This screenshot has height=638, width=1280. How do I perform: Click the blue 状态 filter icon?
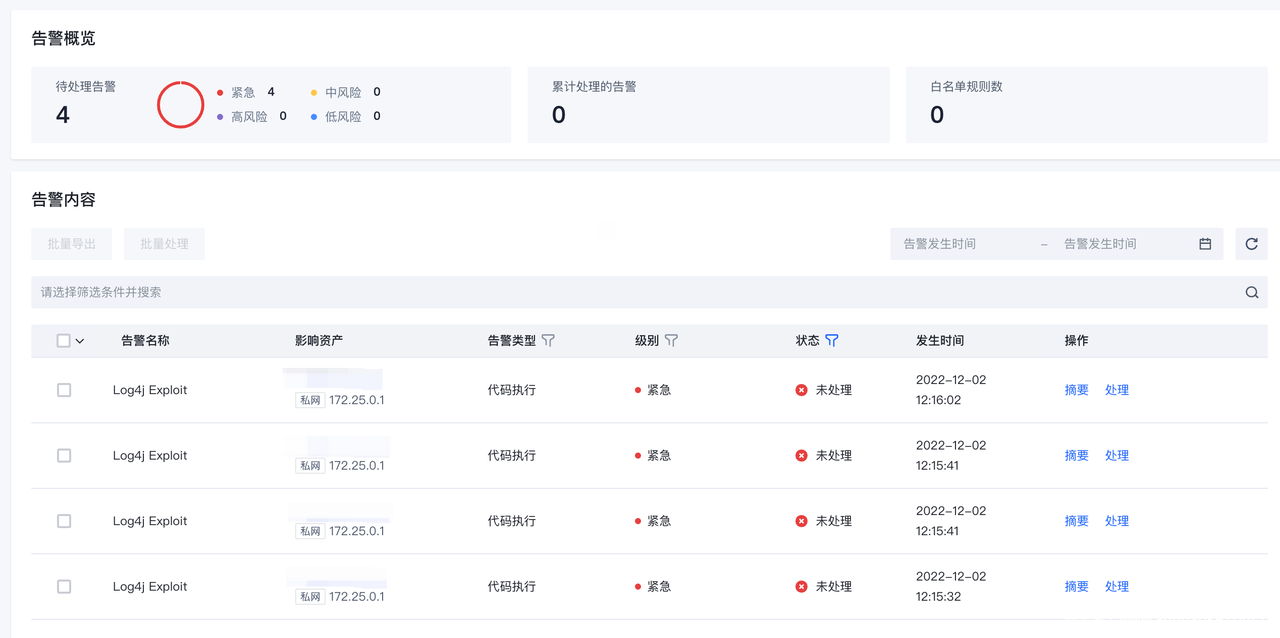coord(831,341)
